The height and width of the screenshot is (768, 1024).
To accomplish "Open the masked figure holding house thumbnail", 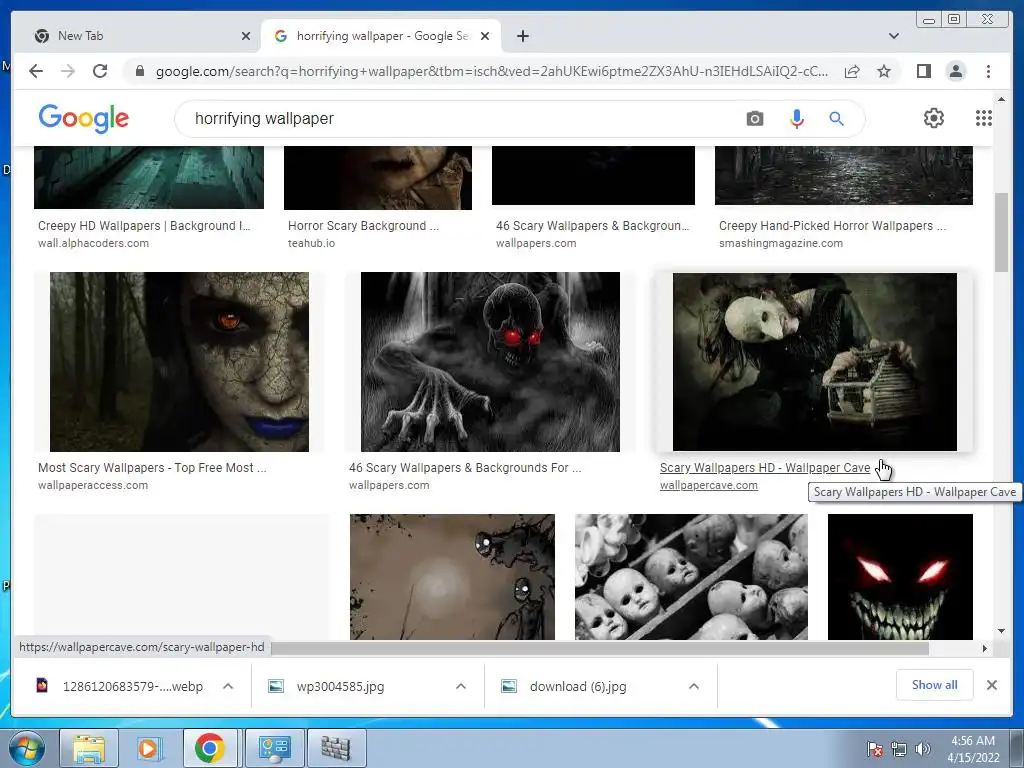I will (814, 362).
